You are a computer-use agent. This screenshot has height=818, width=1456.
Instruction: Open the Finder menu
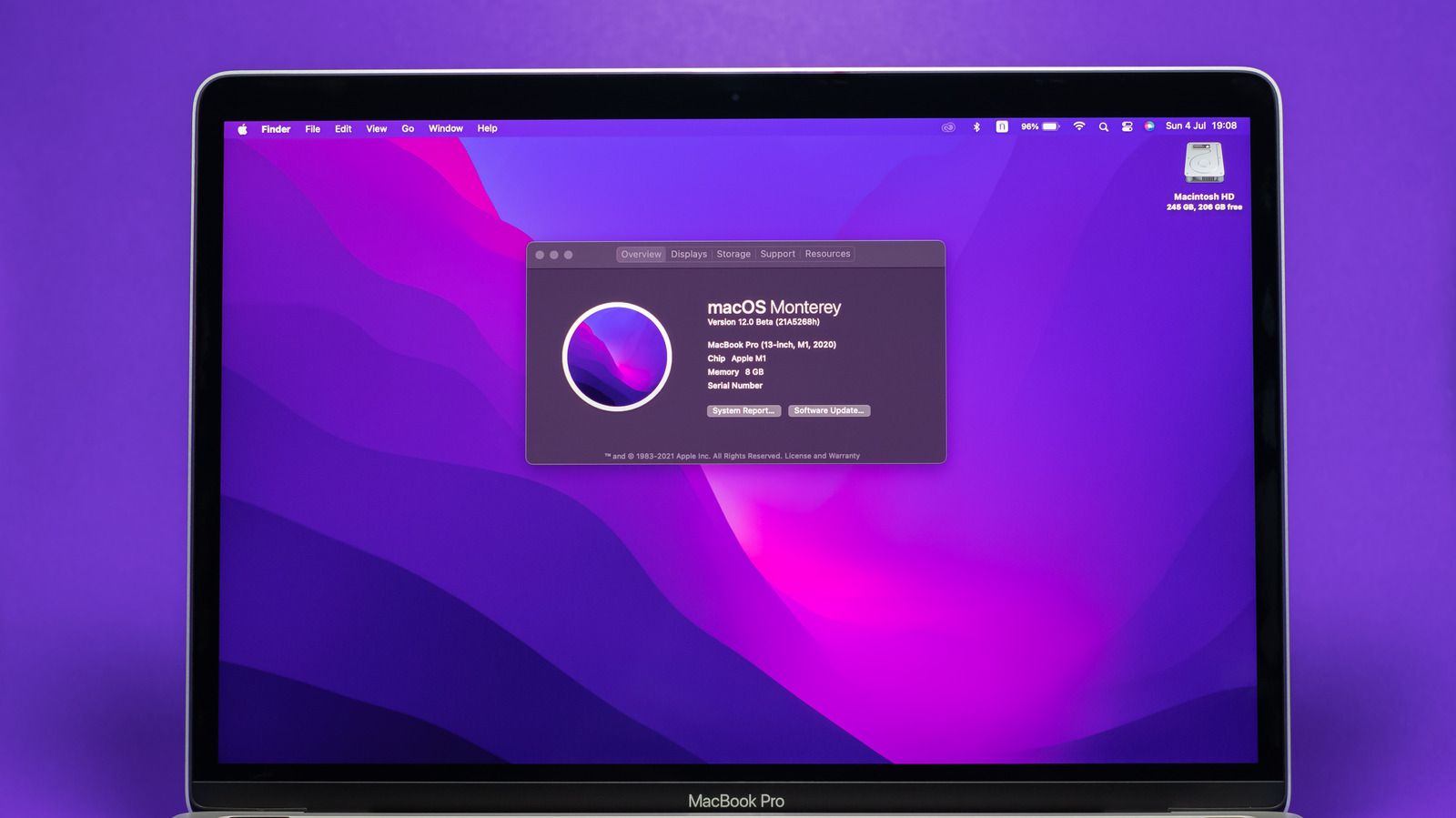click(276, 129)
